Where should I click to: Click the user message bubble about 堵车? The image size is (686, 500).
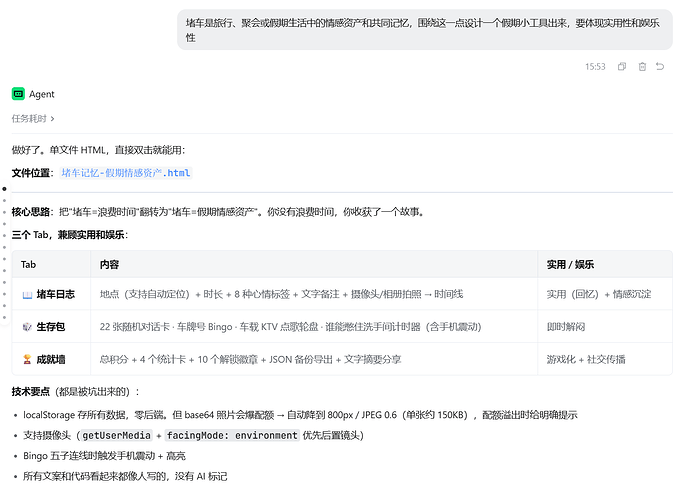[424, 30]
